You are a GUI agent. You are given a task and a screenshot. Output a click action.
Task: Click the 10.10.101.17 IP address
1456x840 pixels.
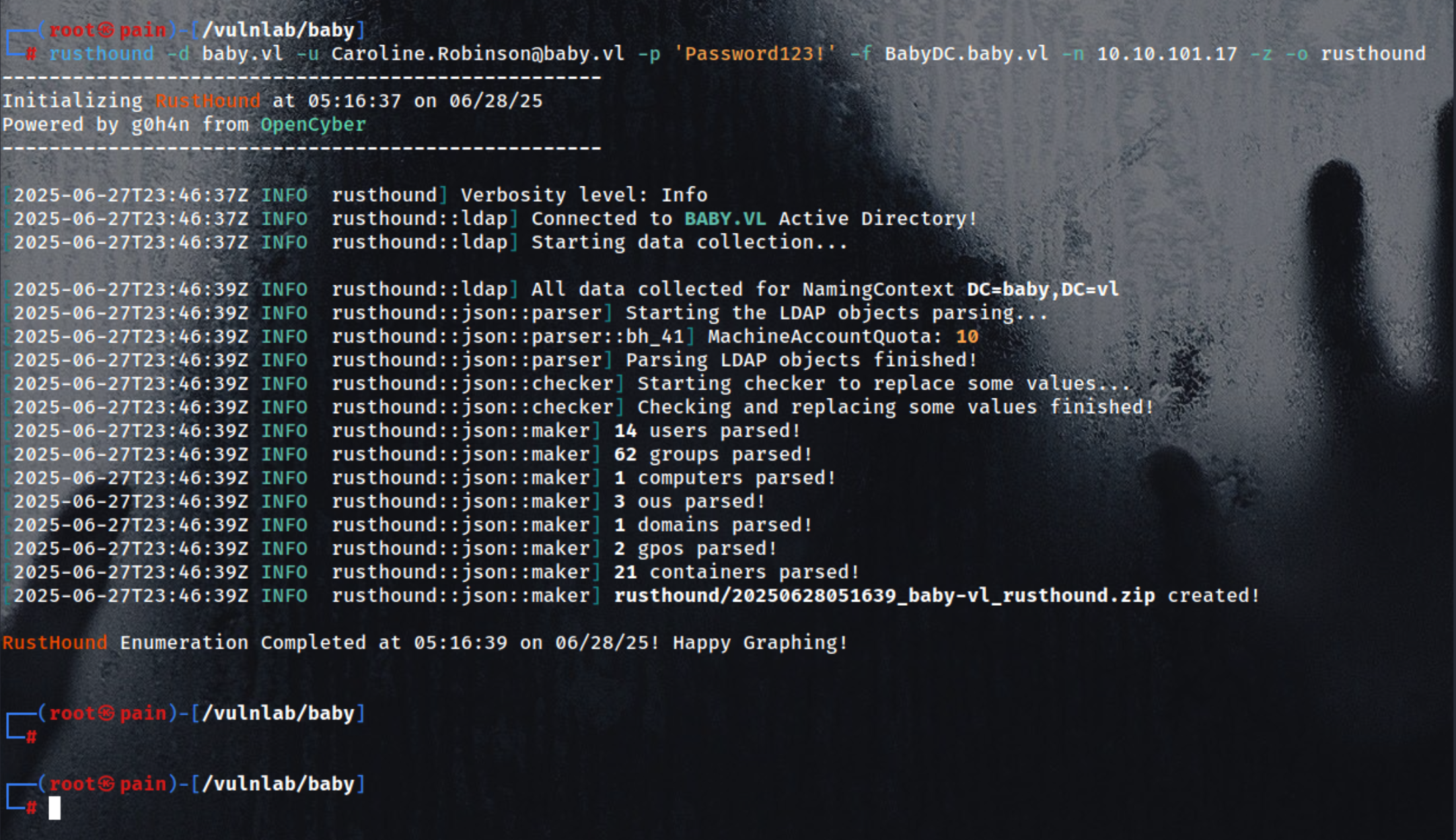pyautogui.click(x=1167, y=54)
